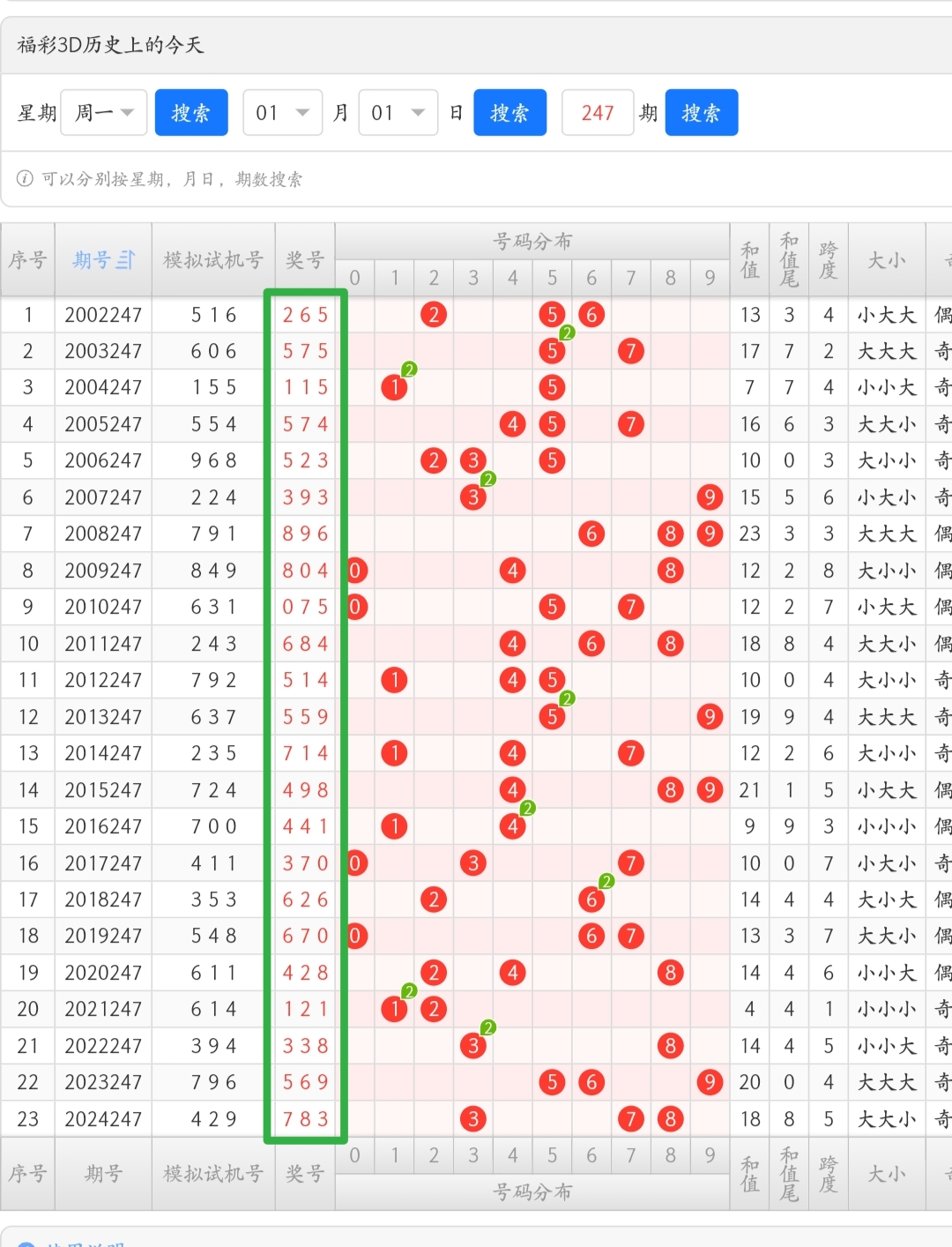Click red ball 0 in row 2009247
Screen dimensions: 952x1247
click(x=355, y=571)
